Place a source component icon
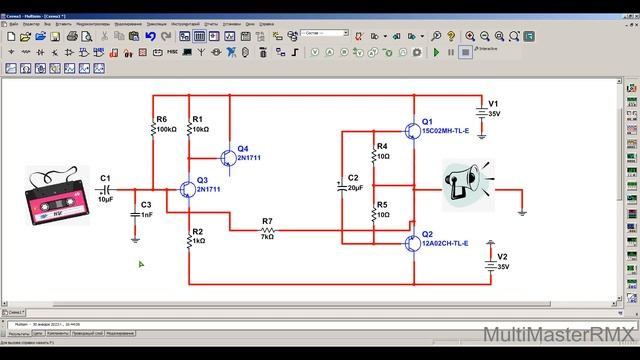Viewport: 640px width, 360px height. pos(11,52)
